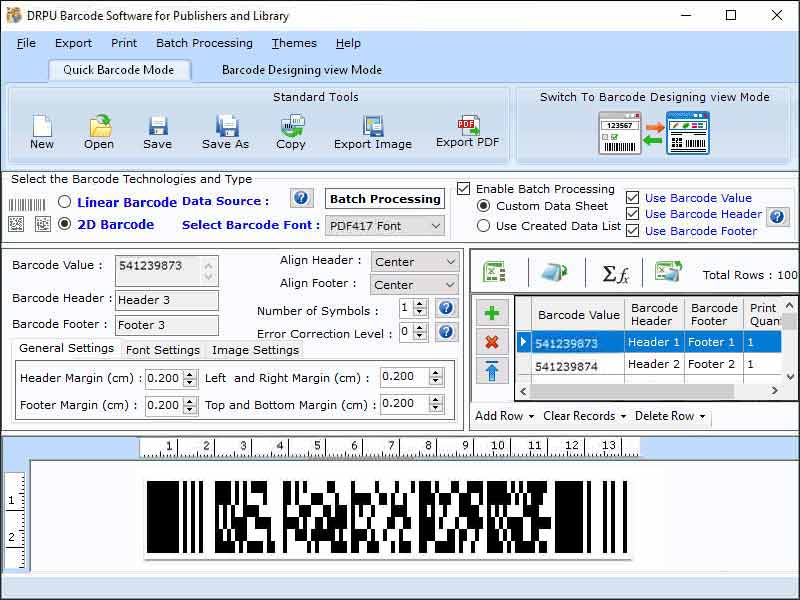This screenshot has height=600, width=800.
Task: Change the Align Header dropdown
Action: 414,261
